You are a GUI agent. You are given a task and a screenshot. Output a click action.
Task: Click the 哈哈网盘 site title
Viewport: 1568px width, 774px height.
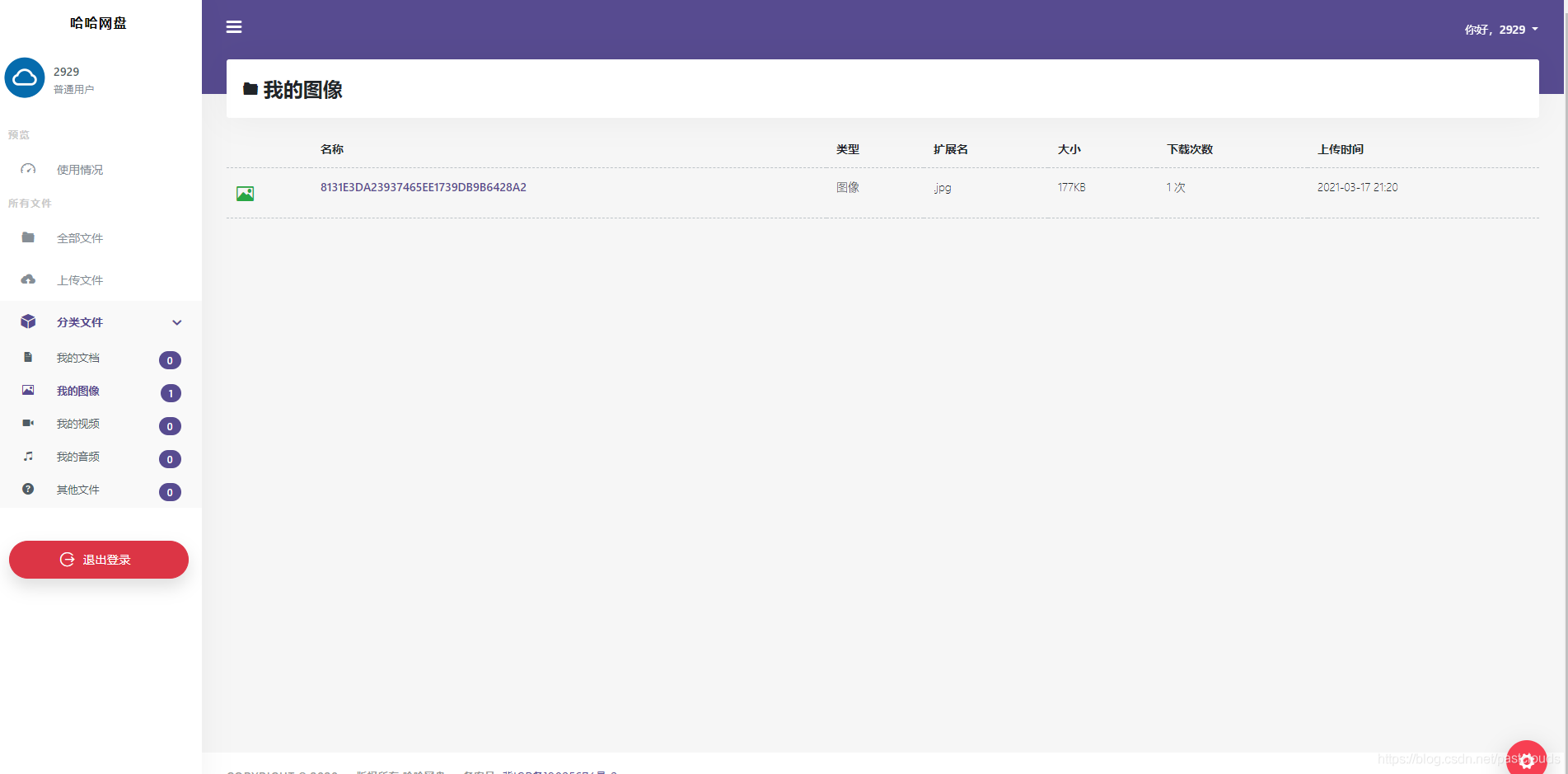[99, 23]
